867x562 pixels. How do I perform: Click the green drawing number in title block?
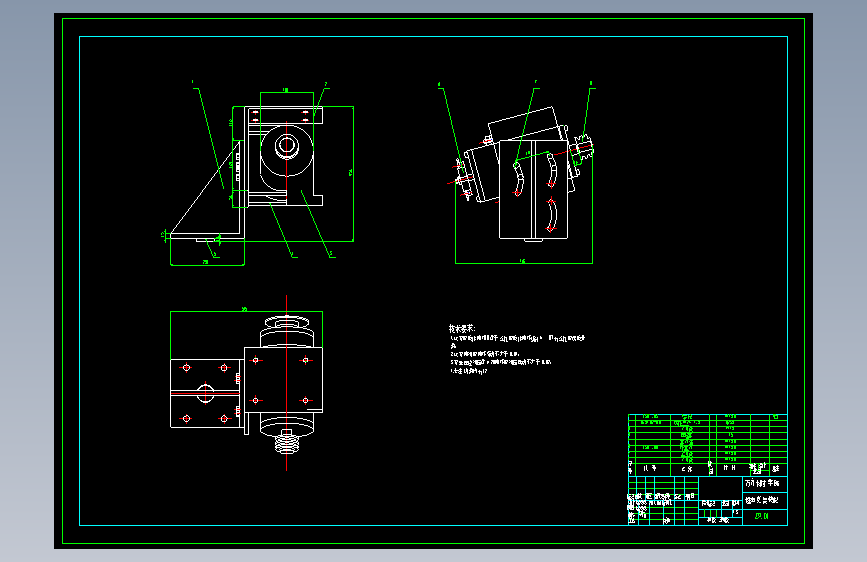click(762, 516)
